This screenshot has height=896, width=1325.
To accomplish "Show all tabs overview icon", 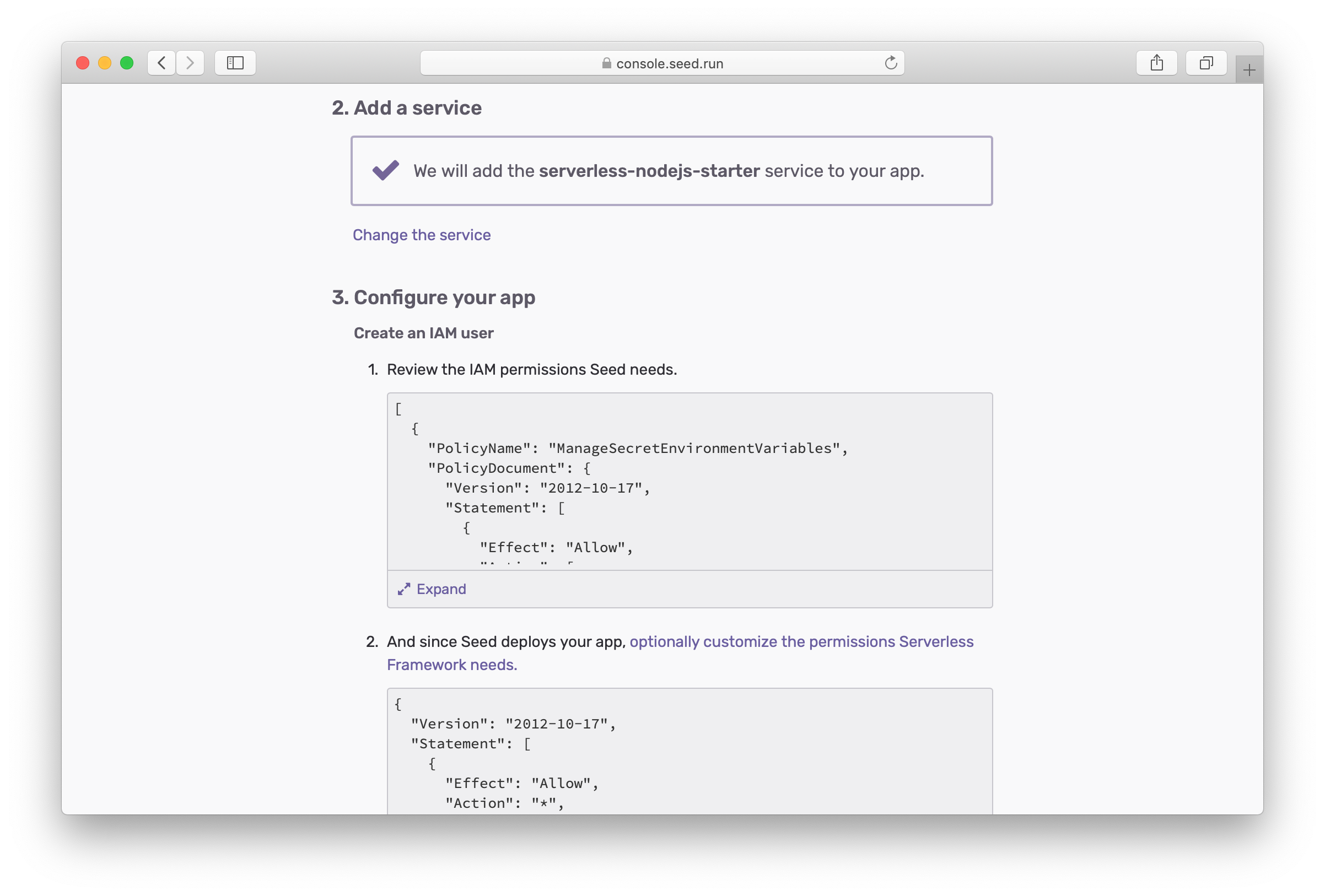I will [1206, 63].
